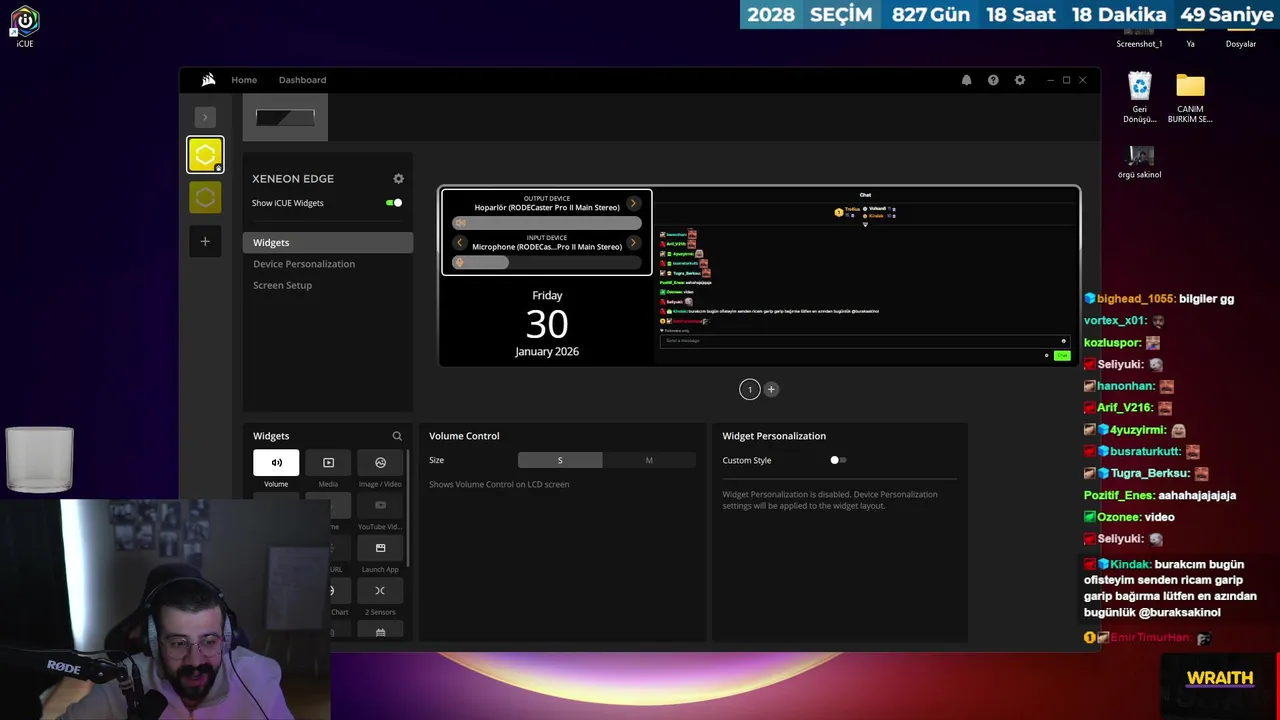Screen dimensions: 1280x720
Task: Expand the iCUE sidebar chevron
Action: pos(205,117)
